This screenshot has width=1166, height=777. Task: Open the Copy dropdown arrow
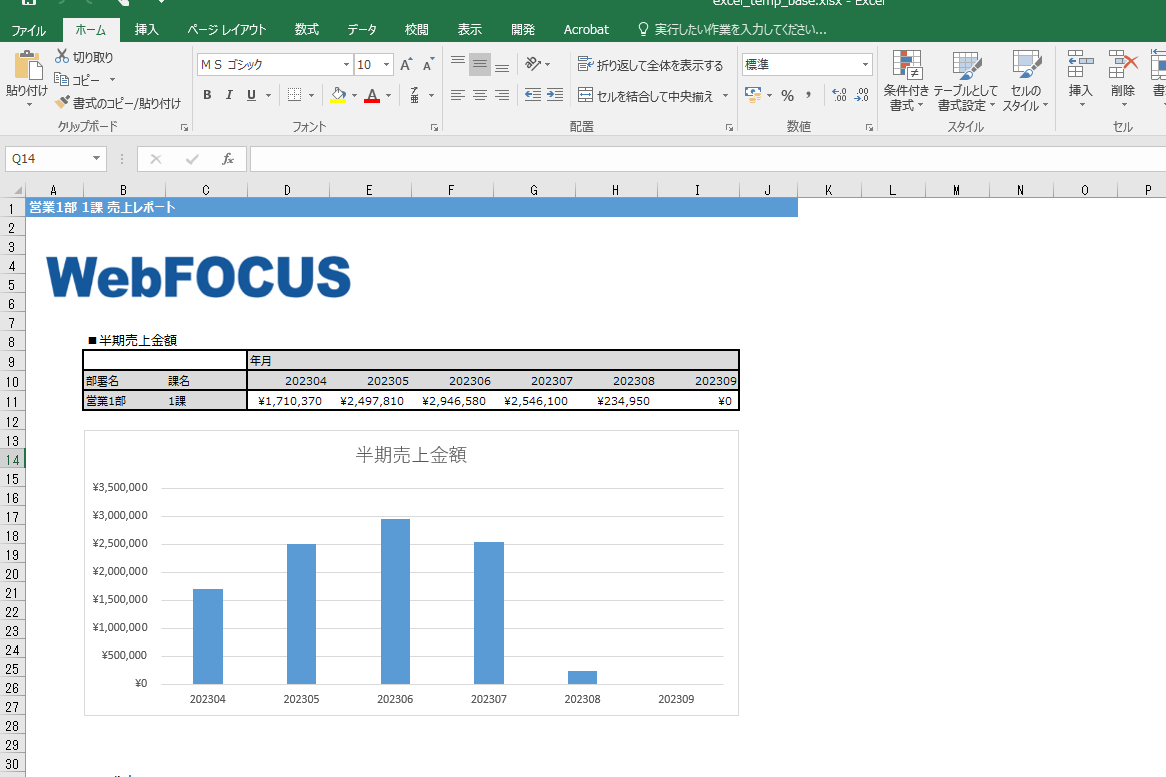pyautogui.click(x=112, y=79)
